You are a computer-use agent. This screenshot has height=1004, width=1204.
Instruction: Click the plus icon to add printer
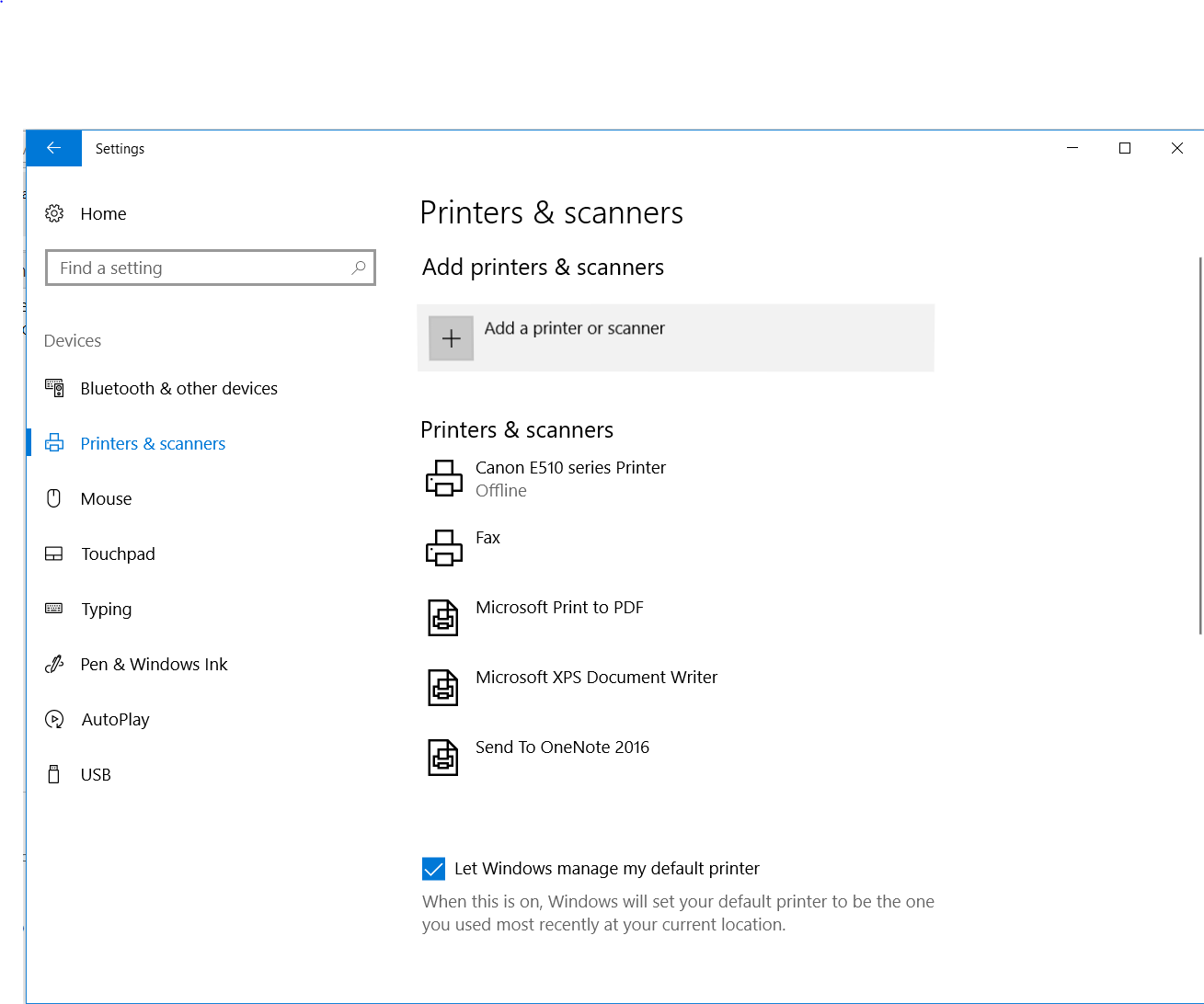(452, 338)
